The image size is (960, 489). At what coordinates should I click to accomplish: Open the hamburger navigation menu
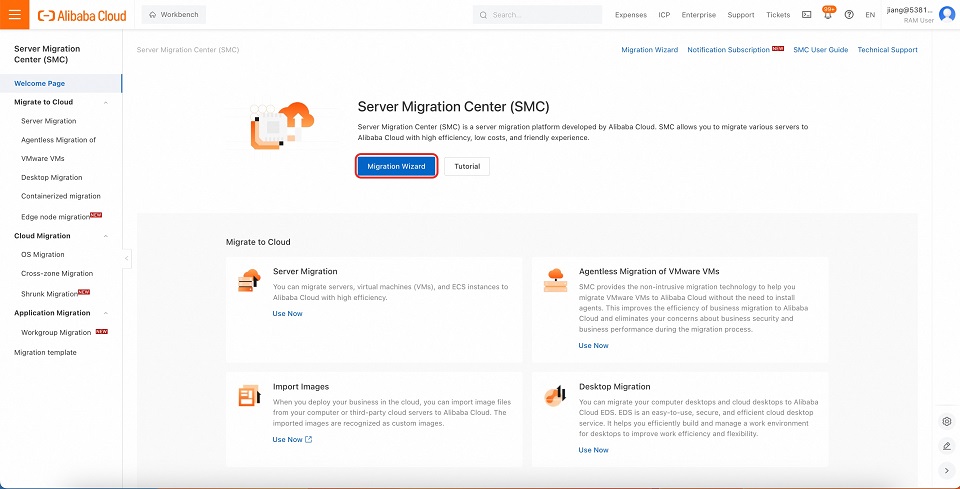pyautogui.click(x=14, y=15)
